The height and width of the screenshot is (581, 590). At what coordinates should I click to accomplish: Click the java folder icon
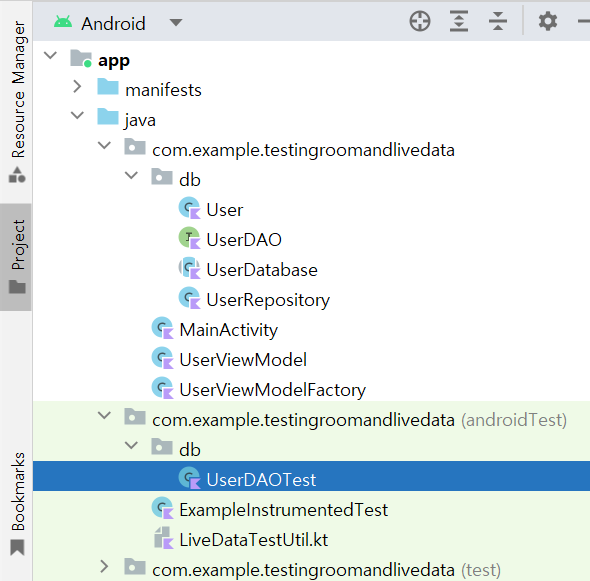click(x=108, y=116)
